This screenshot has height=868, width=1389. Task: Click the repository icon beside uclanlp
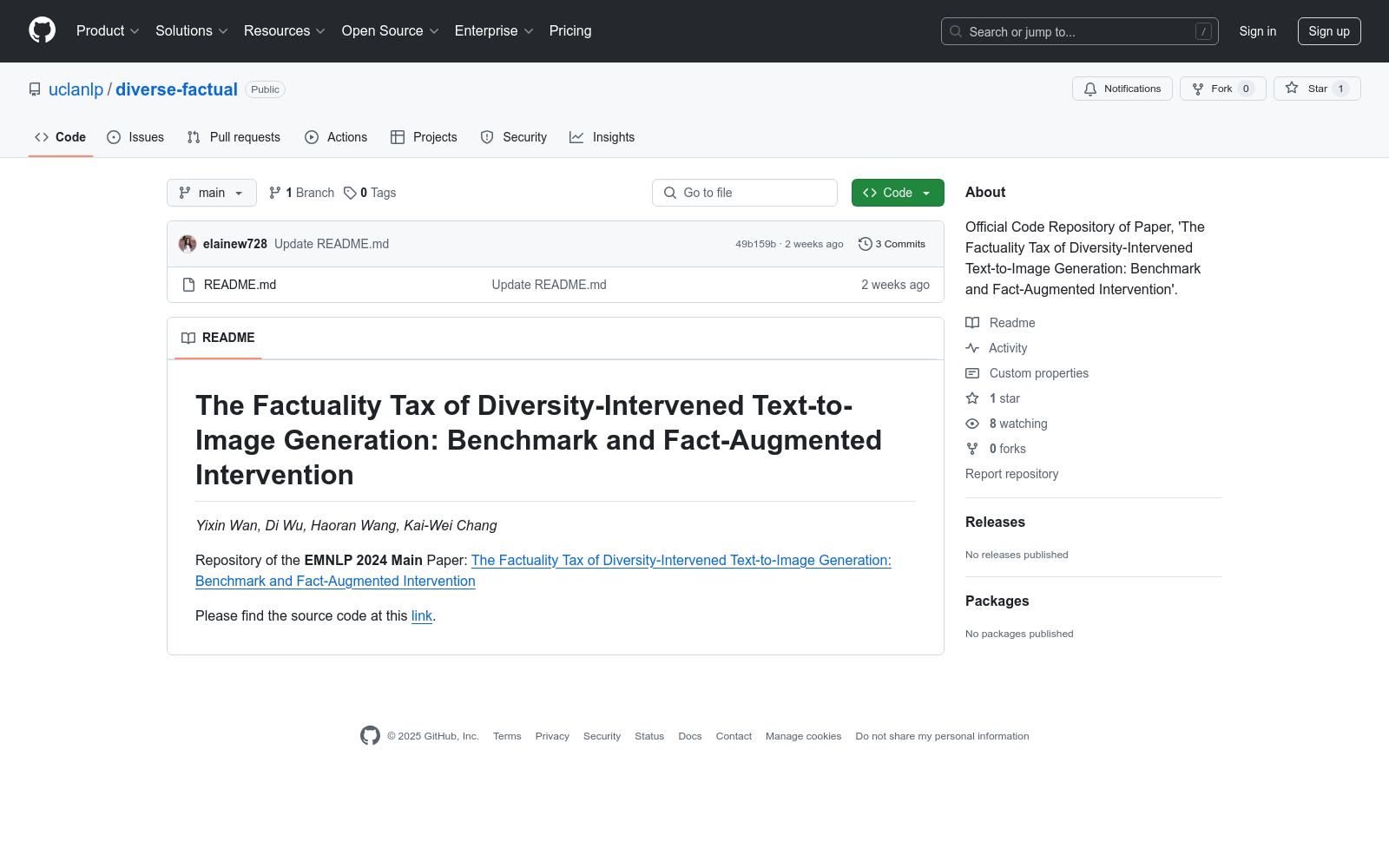click(35, 89)
